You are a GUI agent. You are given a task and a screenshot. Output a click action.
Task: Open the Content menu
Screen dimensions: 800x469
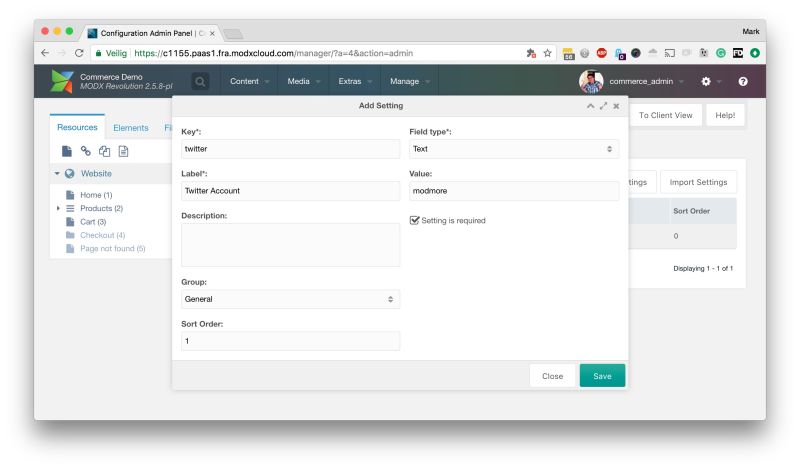[x=249, y=81]
